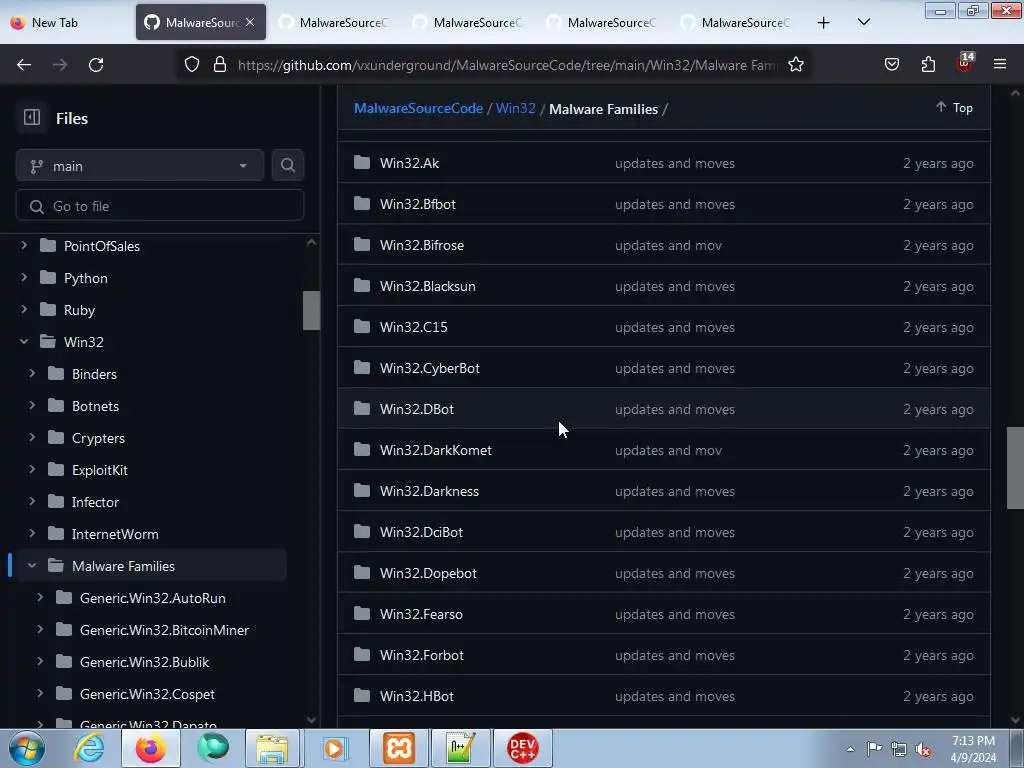Open the Win32.Ak folder icon
The height and width of the screenshot is (768, 1024).
coord(362,163)
